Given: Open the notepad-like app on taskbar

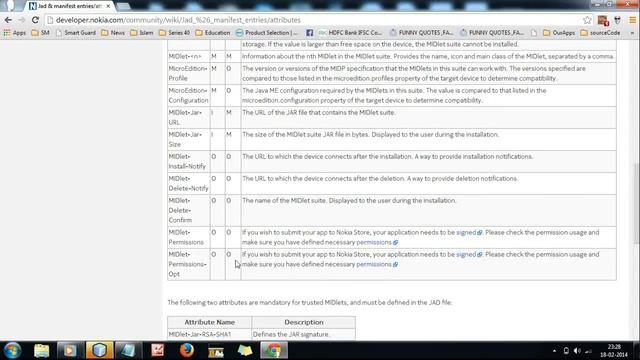Looking at the screenshot, I should [128, 350].
